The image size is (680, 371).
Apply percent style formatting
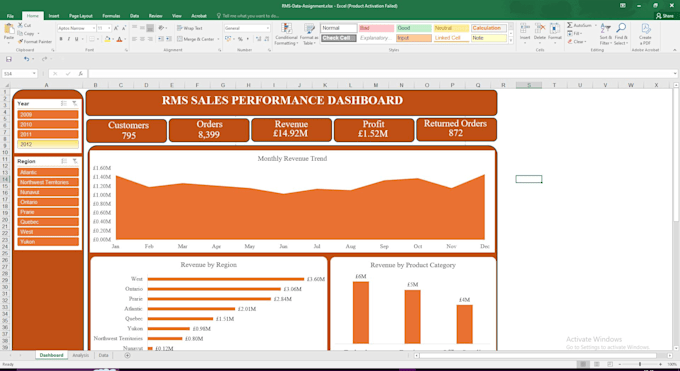click(x=240, y=39)
